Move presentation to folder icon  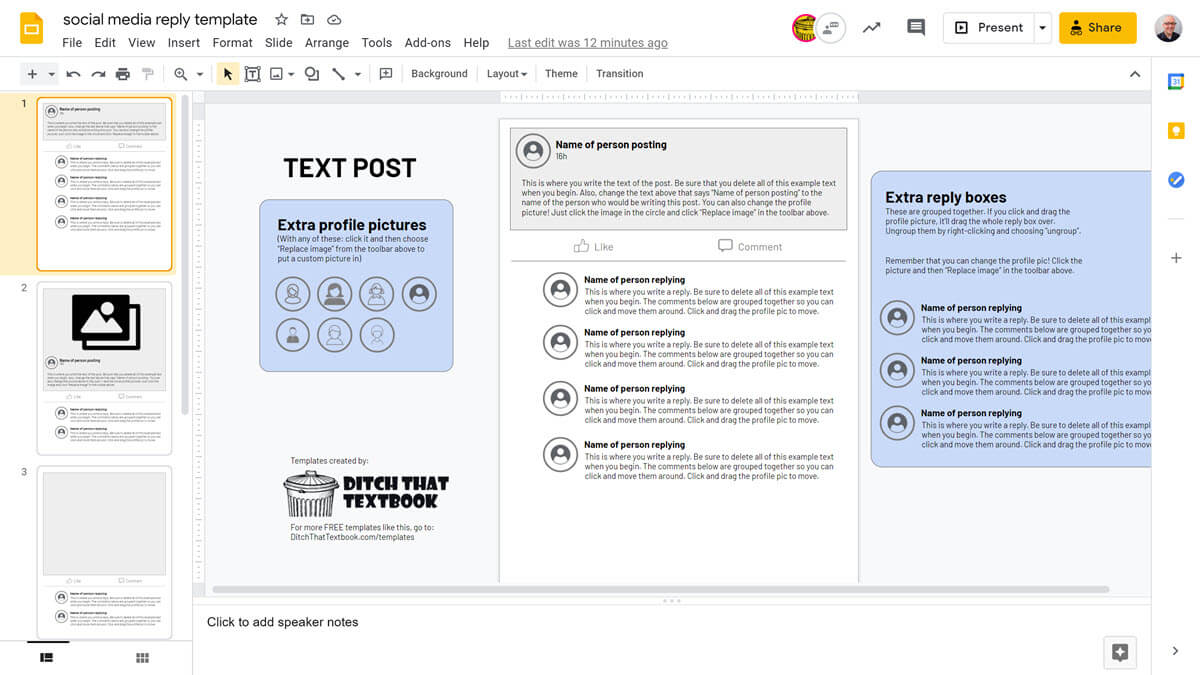307,20
